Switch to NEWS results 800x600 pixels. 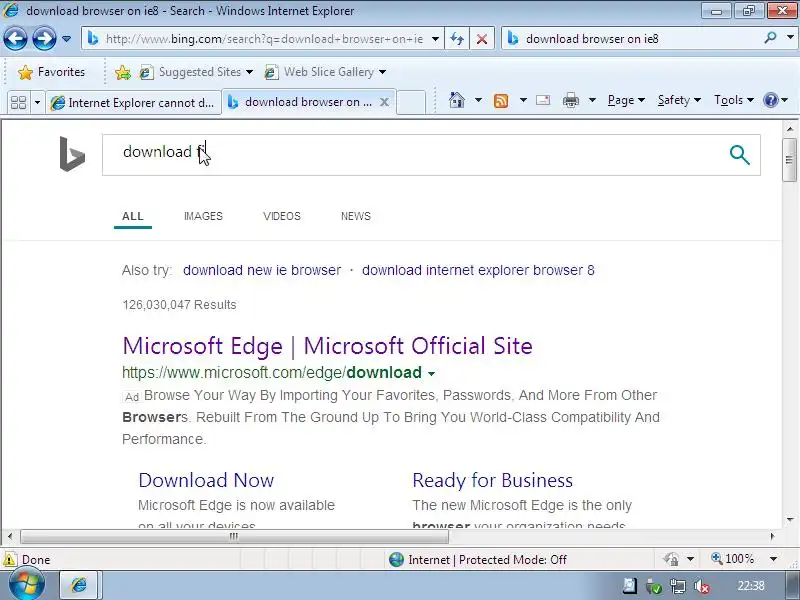click(x=356, y=216)
